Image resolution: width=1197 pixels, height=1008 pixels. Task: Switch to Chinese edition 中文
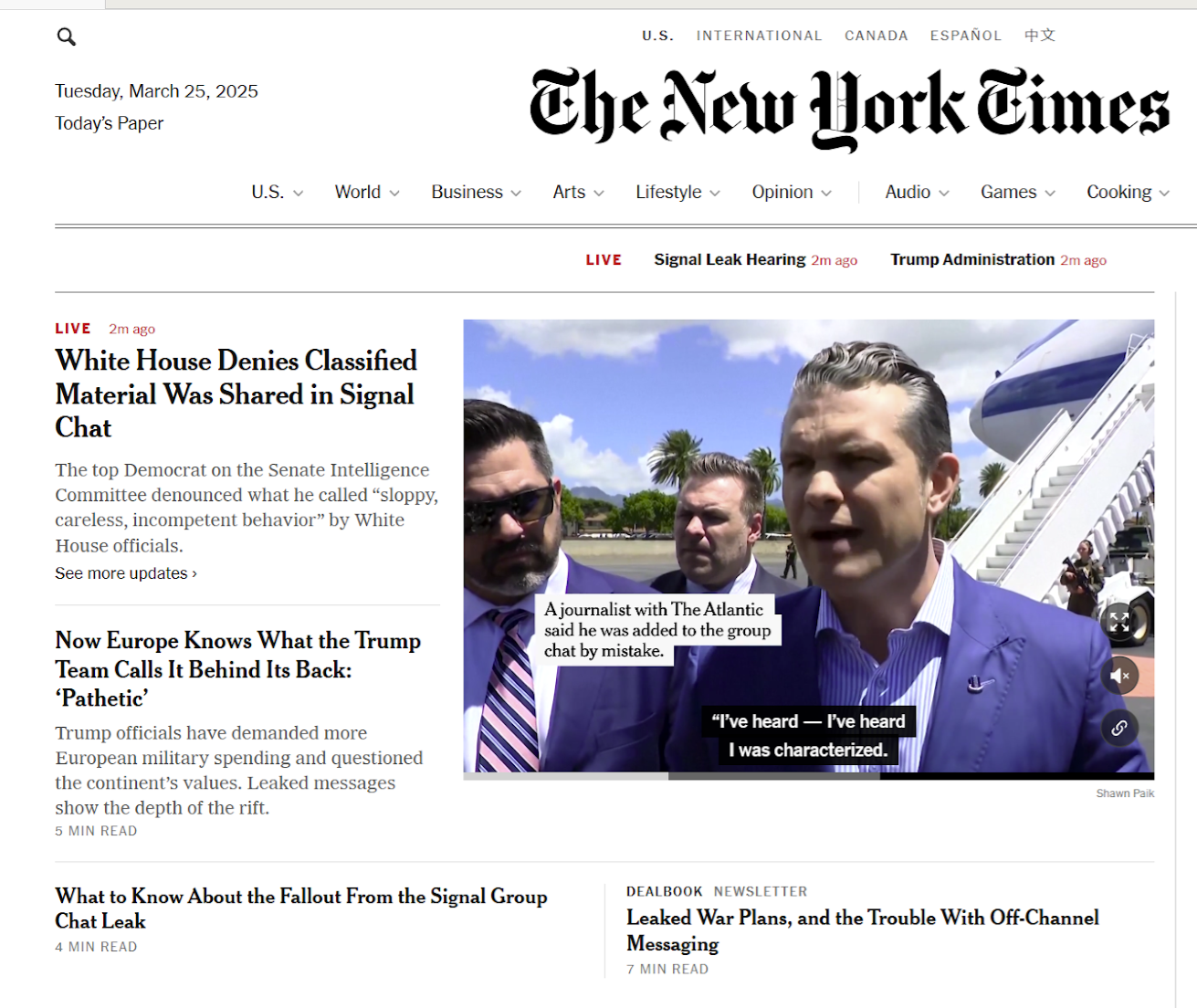pos(1040,36)
